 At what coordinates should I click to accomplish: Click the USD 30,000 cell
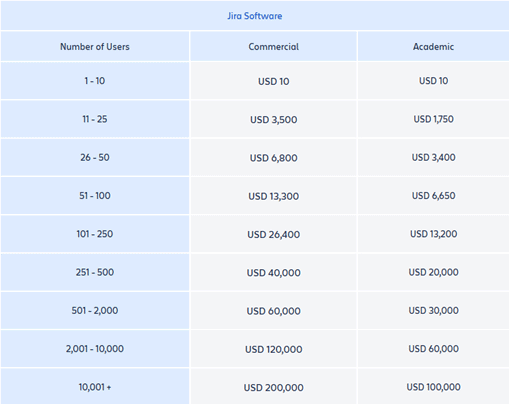coord(433,311)
